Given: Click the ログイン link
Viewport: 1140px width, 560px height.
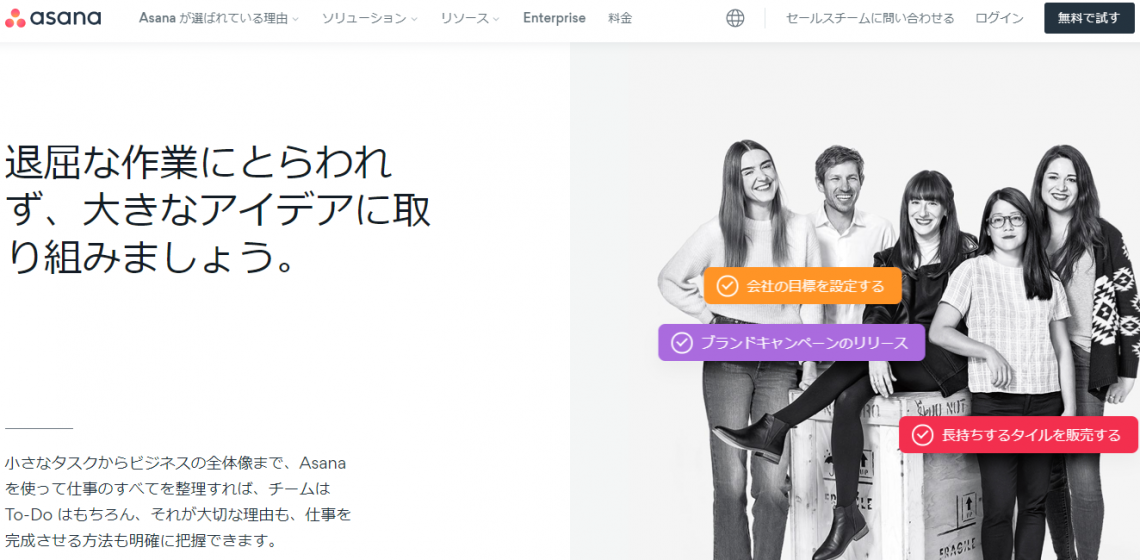Looking at the screenshot, I should [999, 18].
